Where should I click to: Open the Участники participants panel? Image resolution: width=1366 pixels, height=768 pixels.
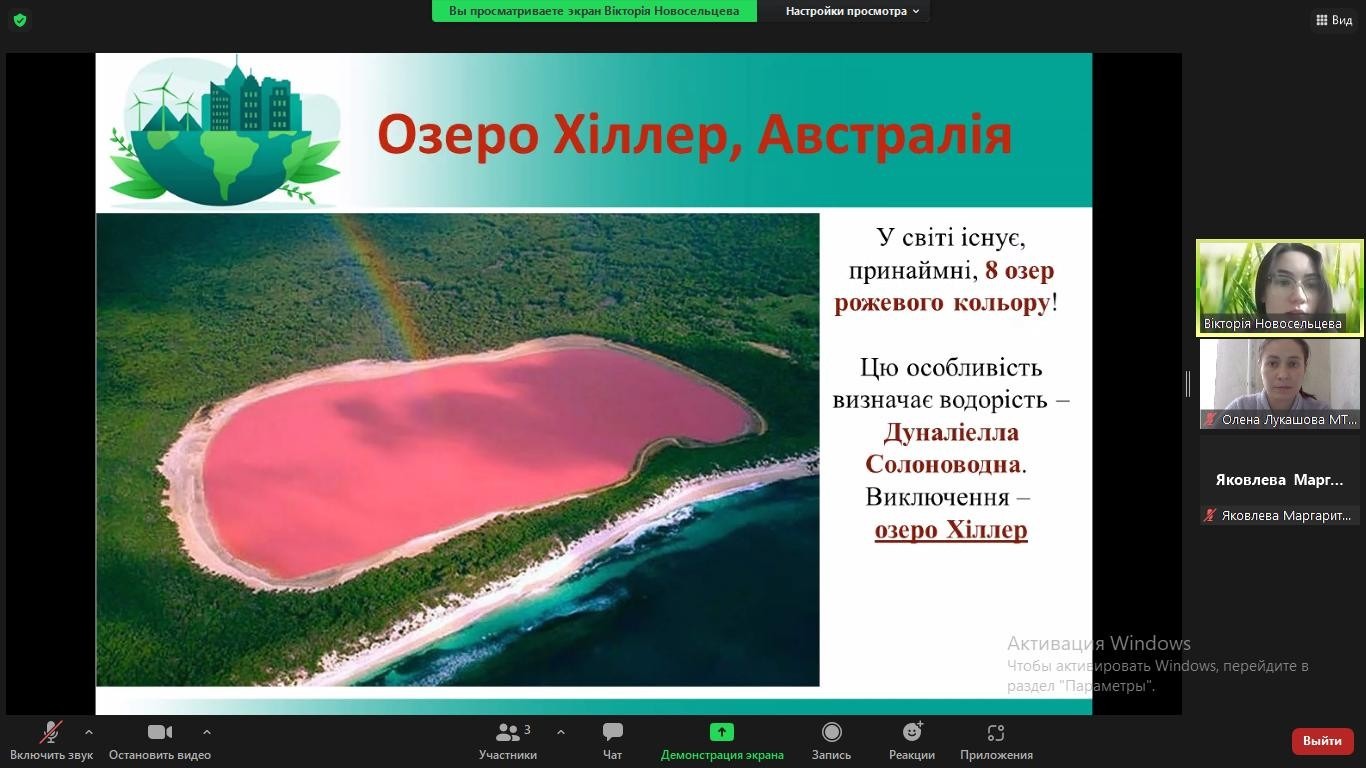pos(508,741)
